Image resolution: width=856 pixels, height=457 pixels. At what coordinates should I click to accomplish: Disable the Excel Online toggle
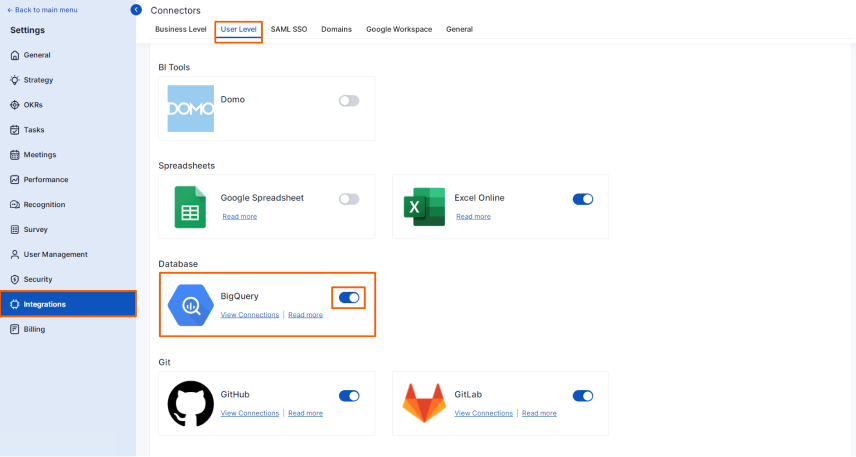pos(582,199)
